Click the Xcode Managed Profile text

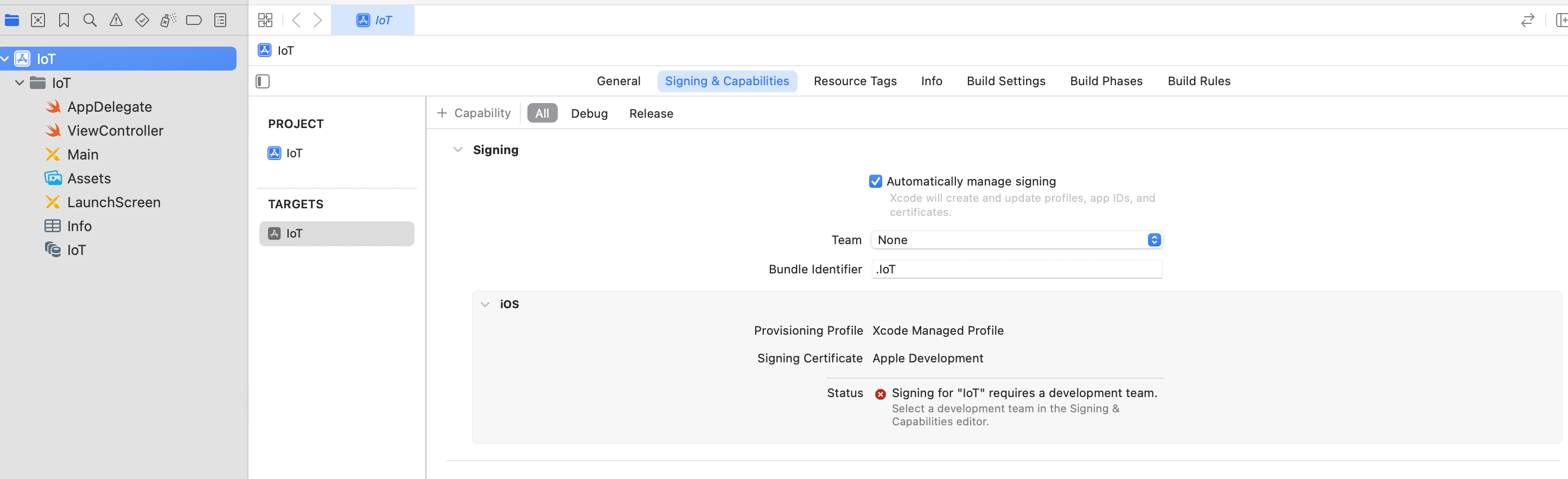pyautogui.click(x=938, y=330)
